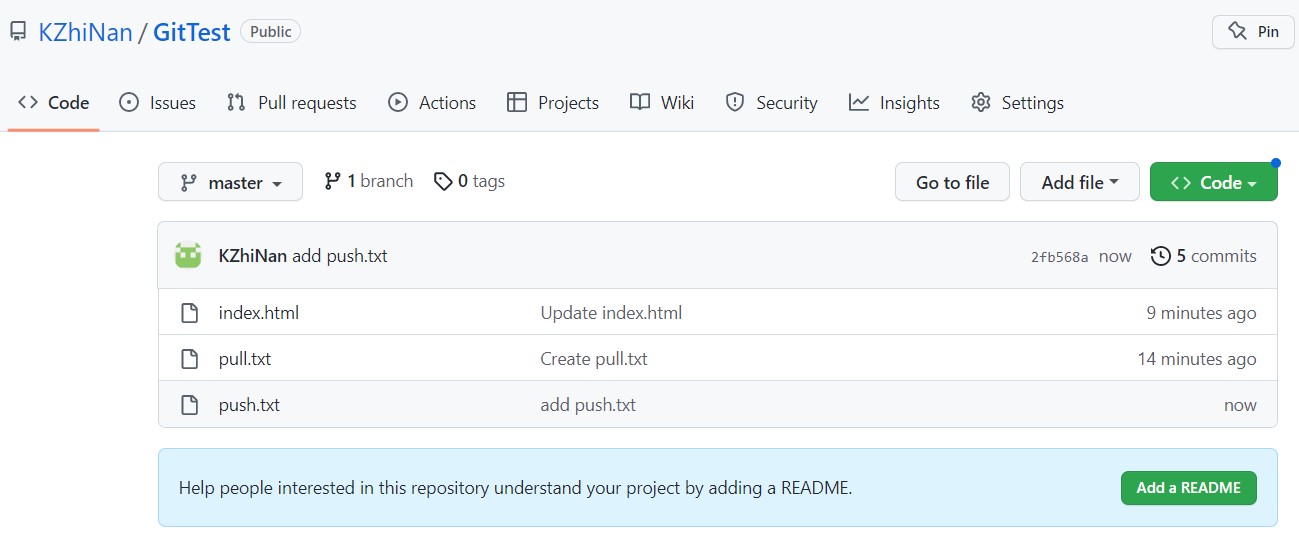Viewport: 1299px width, 545px height.
Task: Open the KZhiNan owner profile link
Action: coord(85,32)
